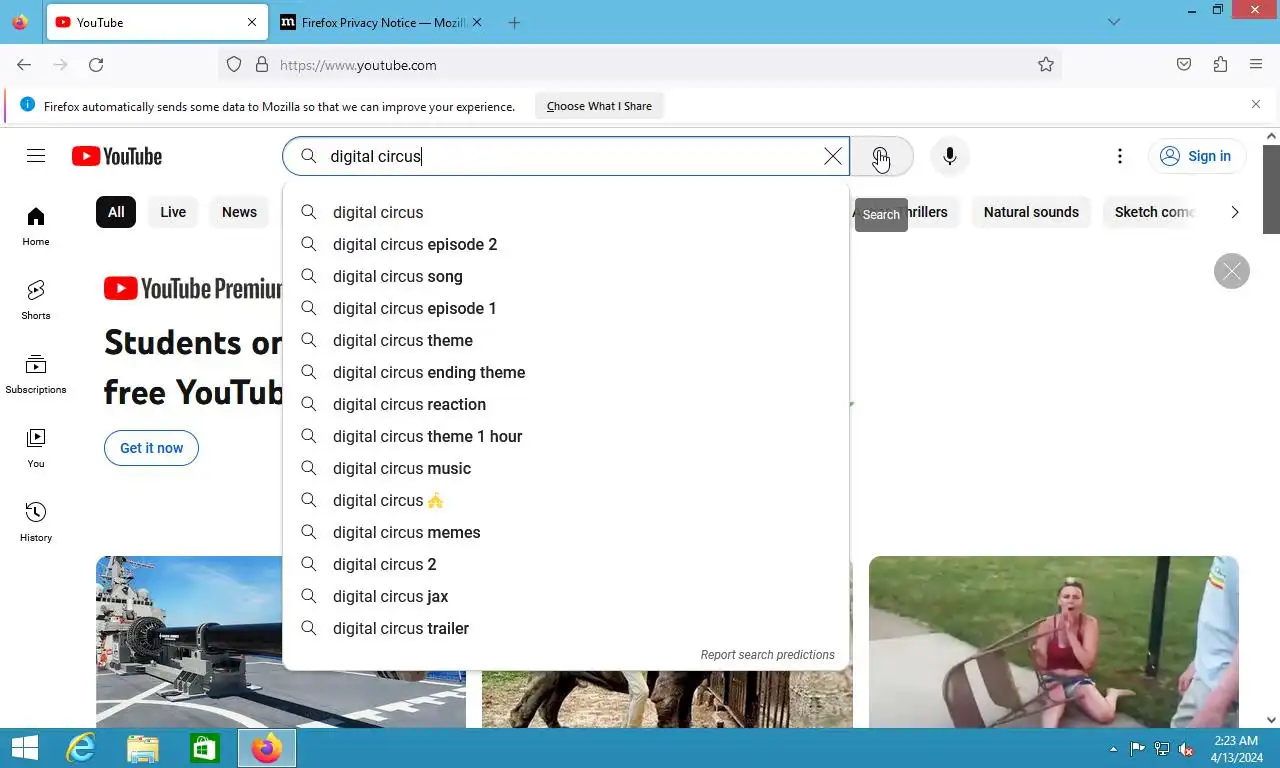The width and height of the screenshot is (1280, 768).
Task: Expand the list all tabs dropdown
Action: click(1114, 22)
